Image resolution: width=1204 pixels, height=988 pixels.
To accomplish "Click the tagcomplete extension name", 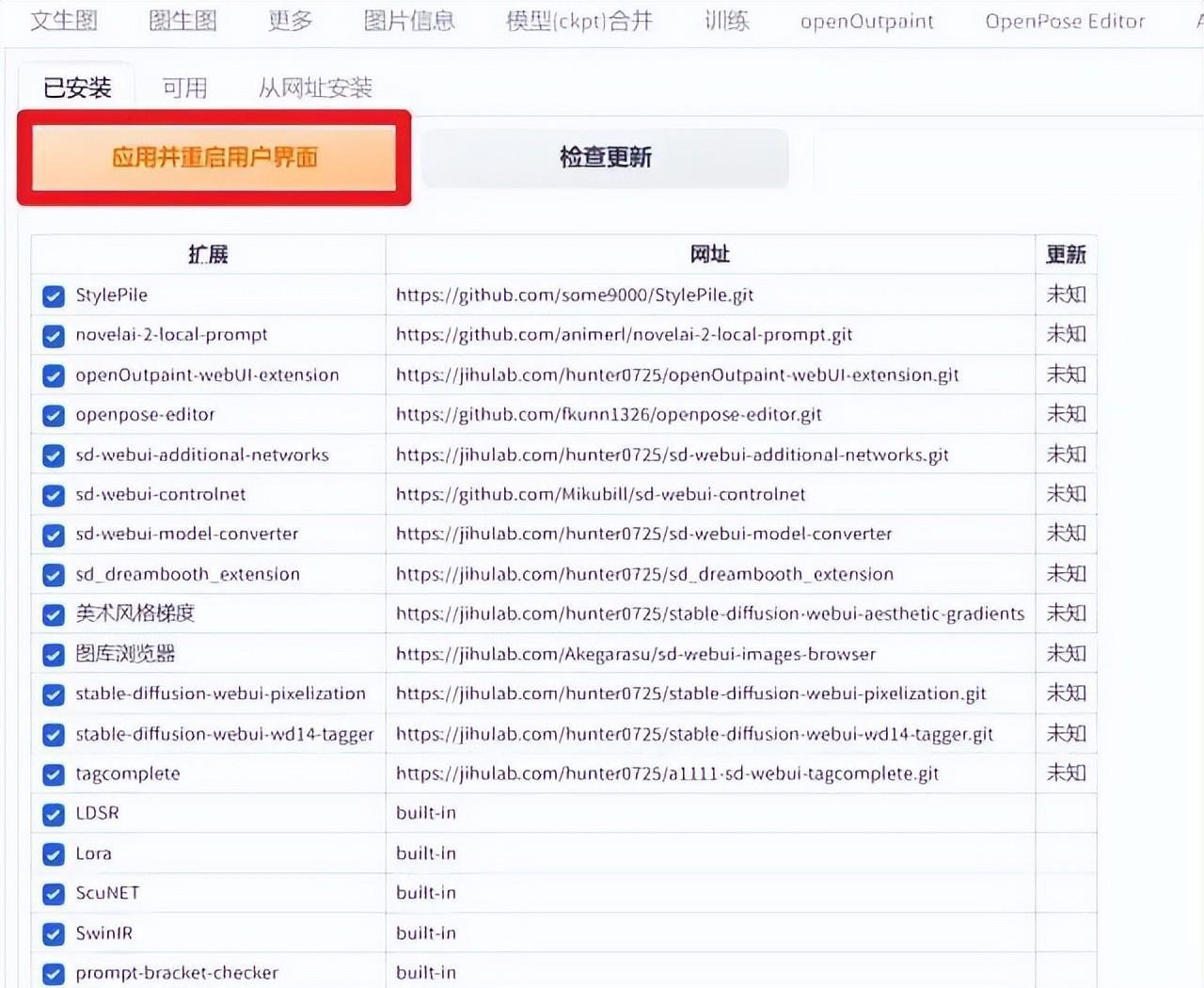I will (128, 774).
